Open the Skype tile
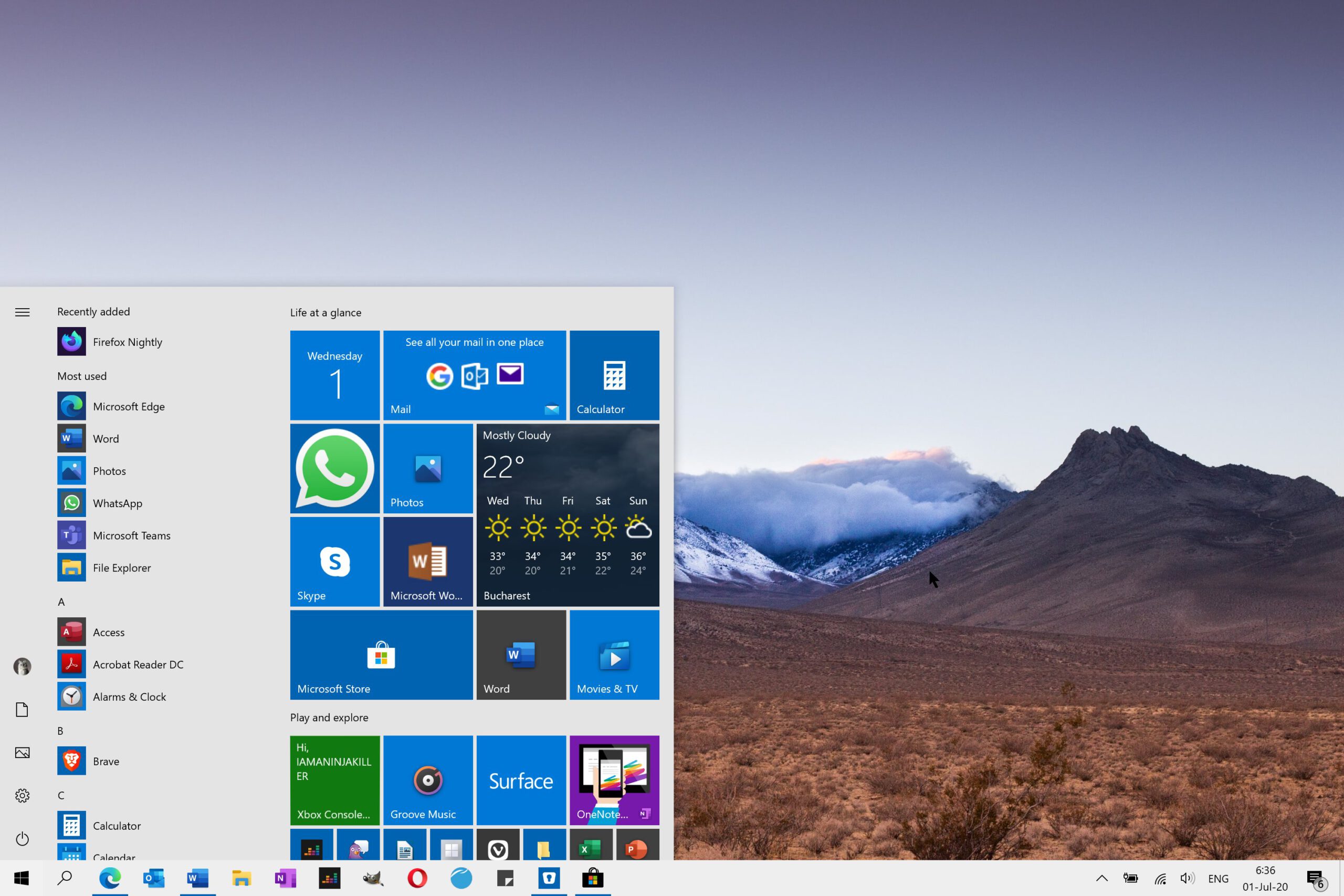Viewport: 1344px width, 896px height. pyautogui.click(x=335, y=562)
